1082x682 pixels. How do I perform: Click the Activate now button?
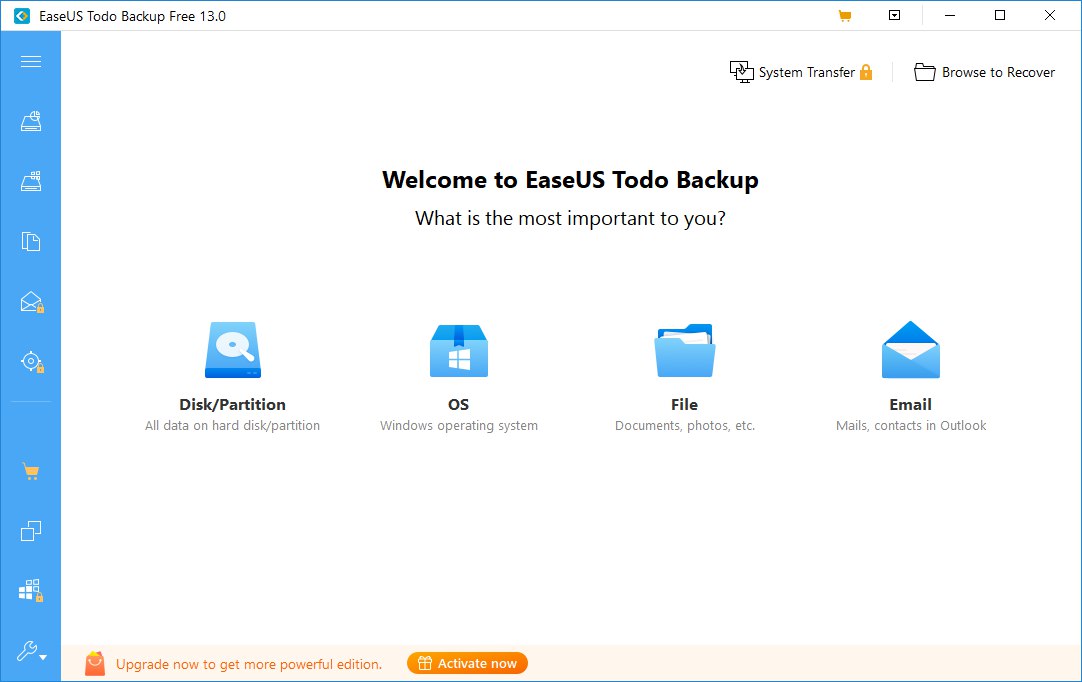[467, 663]
